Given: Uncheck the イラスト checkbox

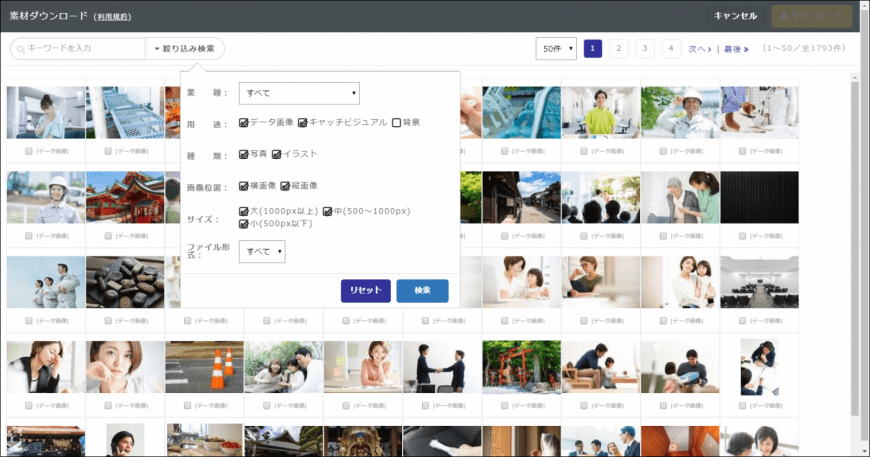Looking at the screenshot, I should tap(276, 154).
